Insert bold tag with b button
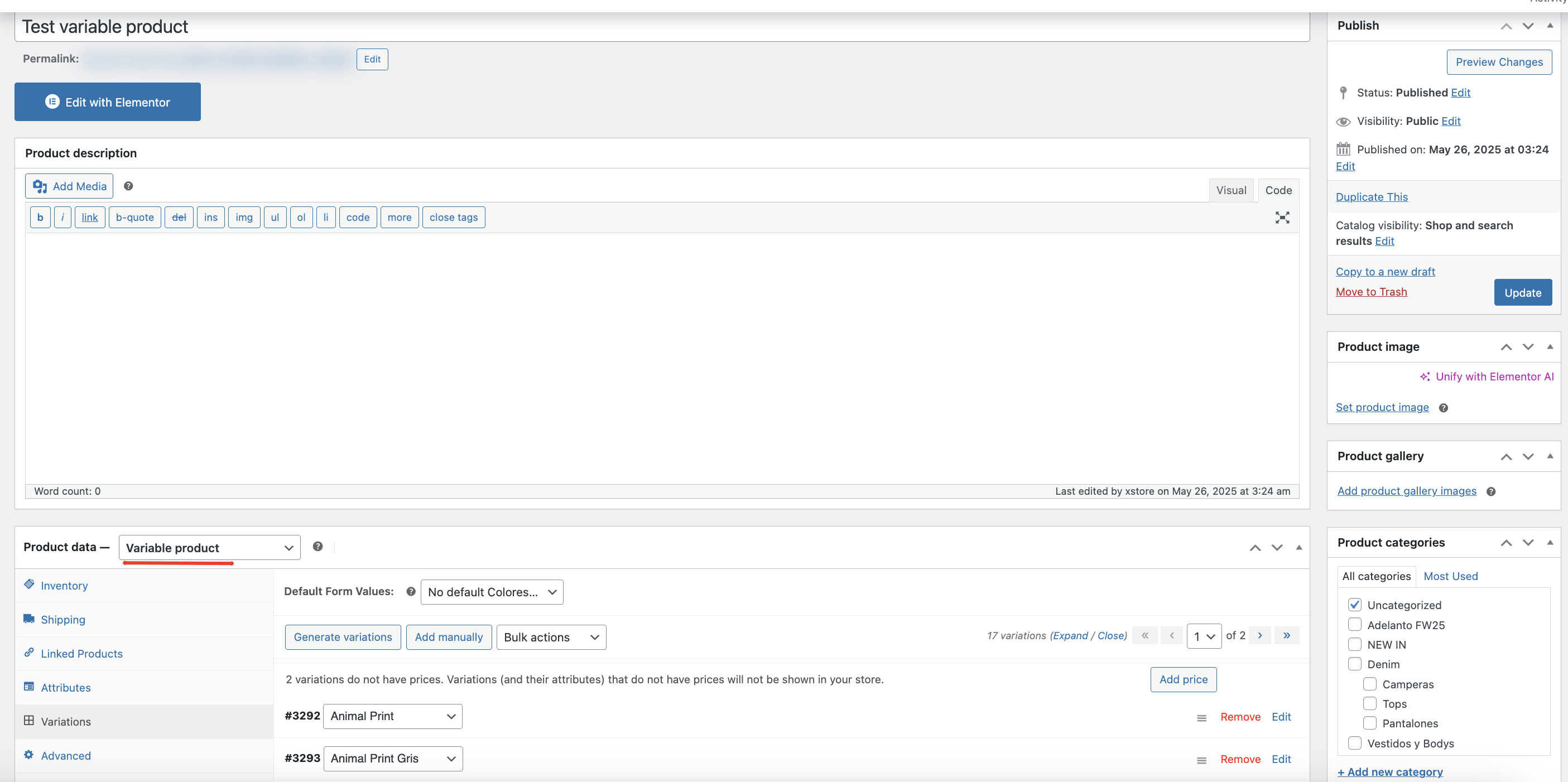Screen dimensions: 1568x782 (x=40, y=218)
